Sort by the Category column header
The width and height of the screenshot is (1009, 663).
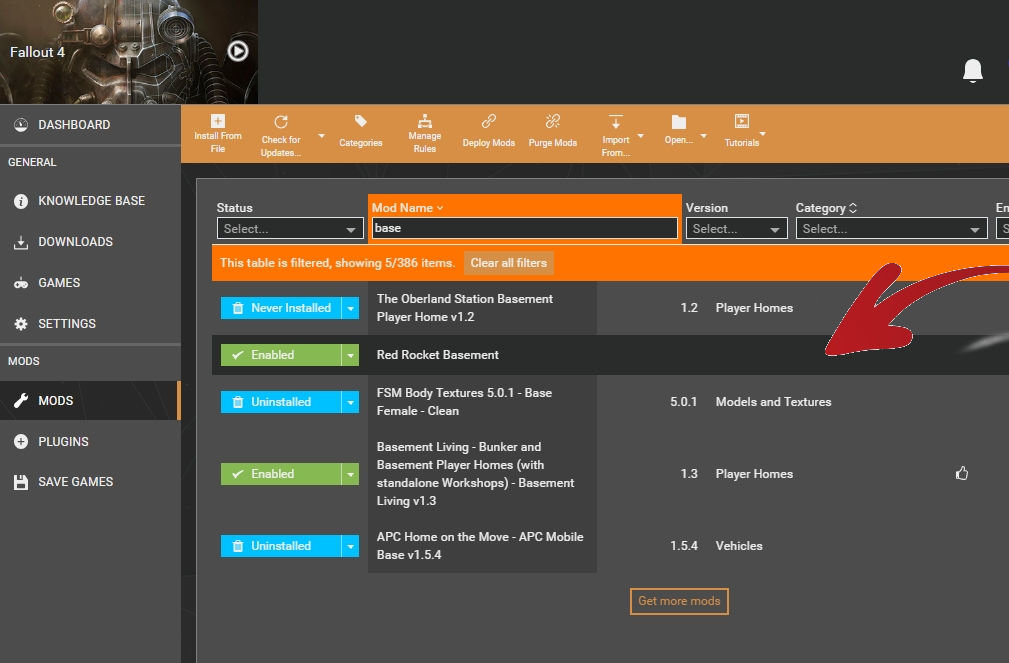click(826, 208)
